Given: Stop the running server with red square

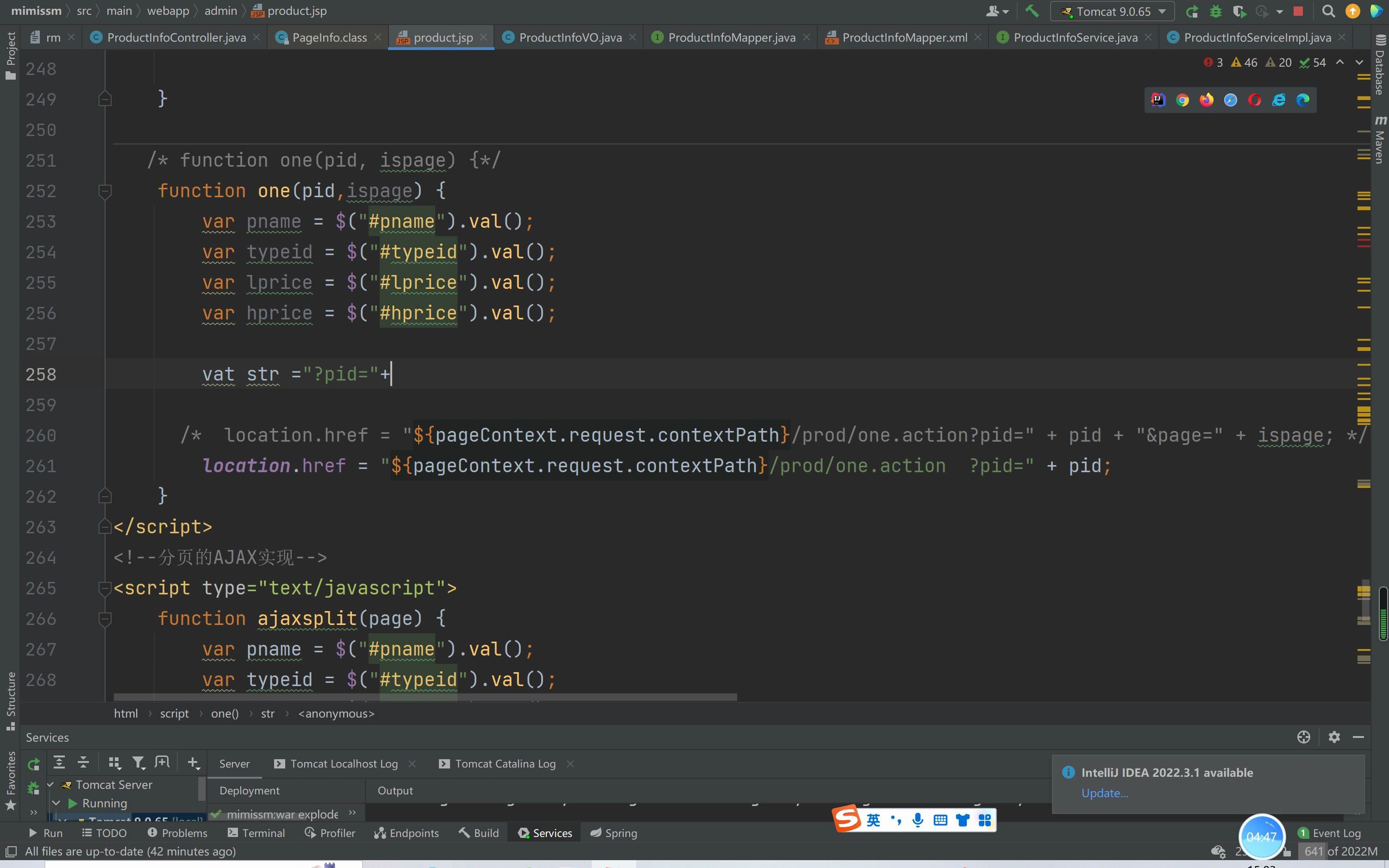Looking at the screenshot, I should pyautogui.click(x=1298, y=12).
